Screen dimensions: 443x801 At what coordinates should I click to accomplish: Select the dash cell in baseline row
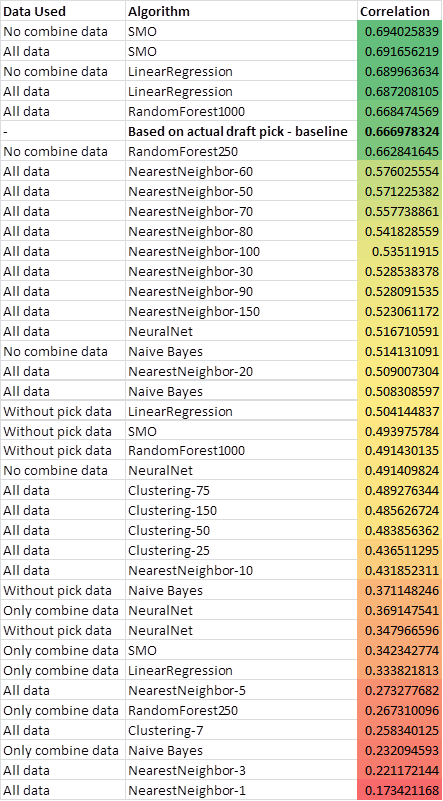point(63,131)
